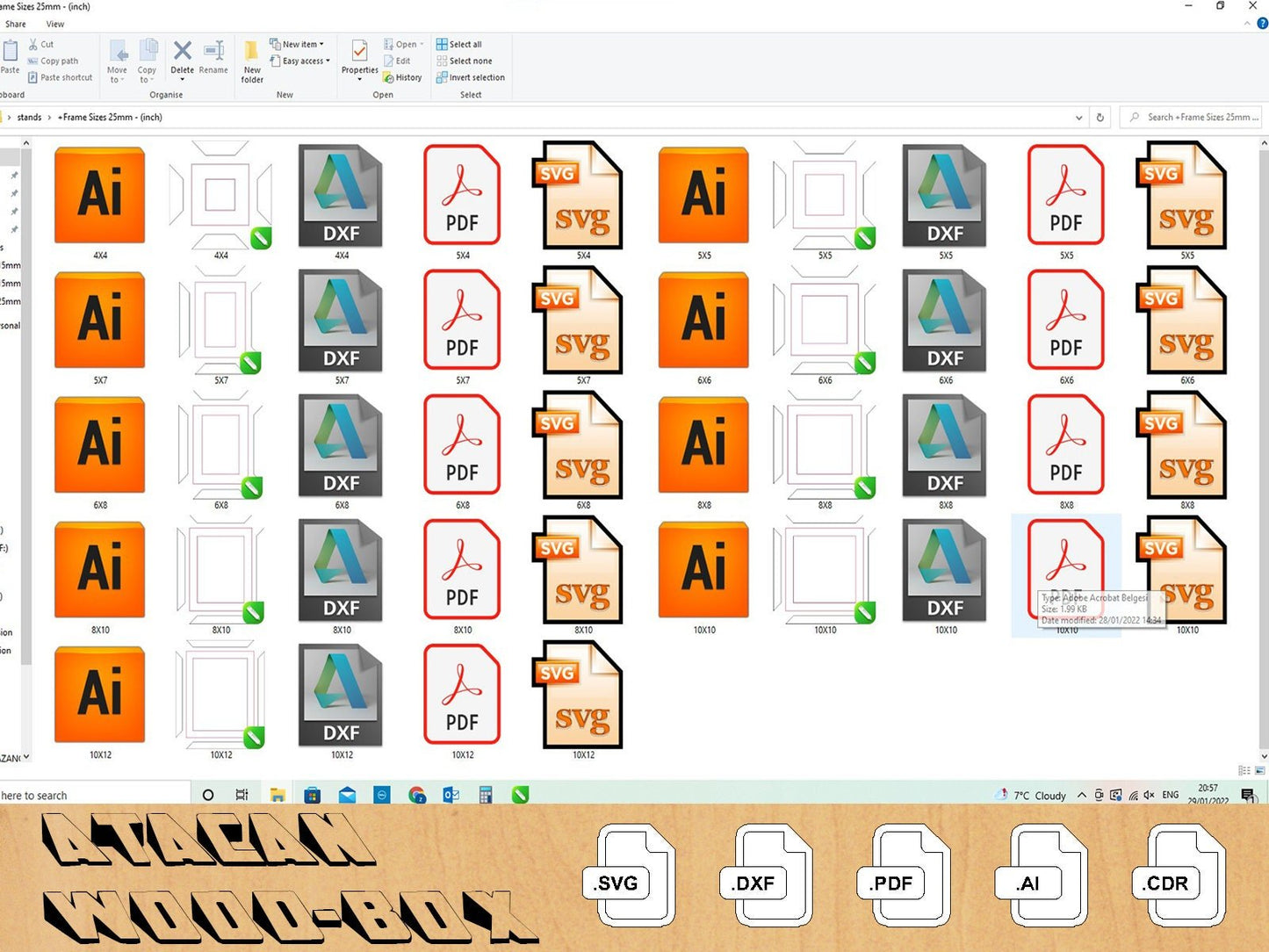Click the Delete icon in the ribbon

[x=182, y=57]
